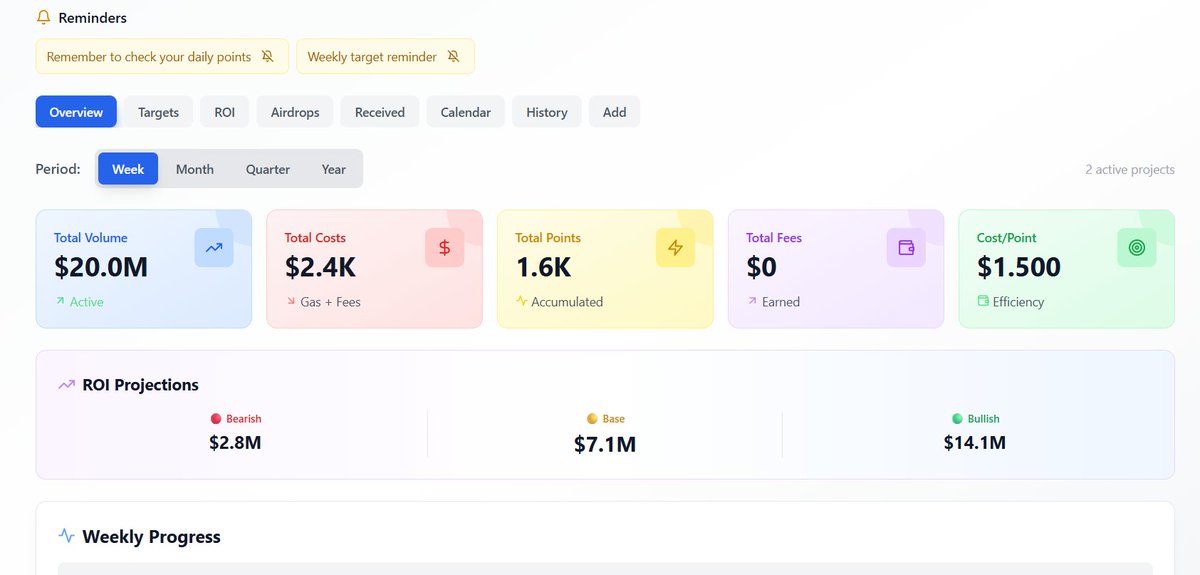
Task: Click the Cost/Point target icon
Action: pos(1137,248)
